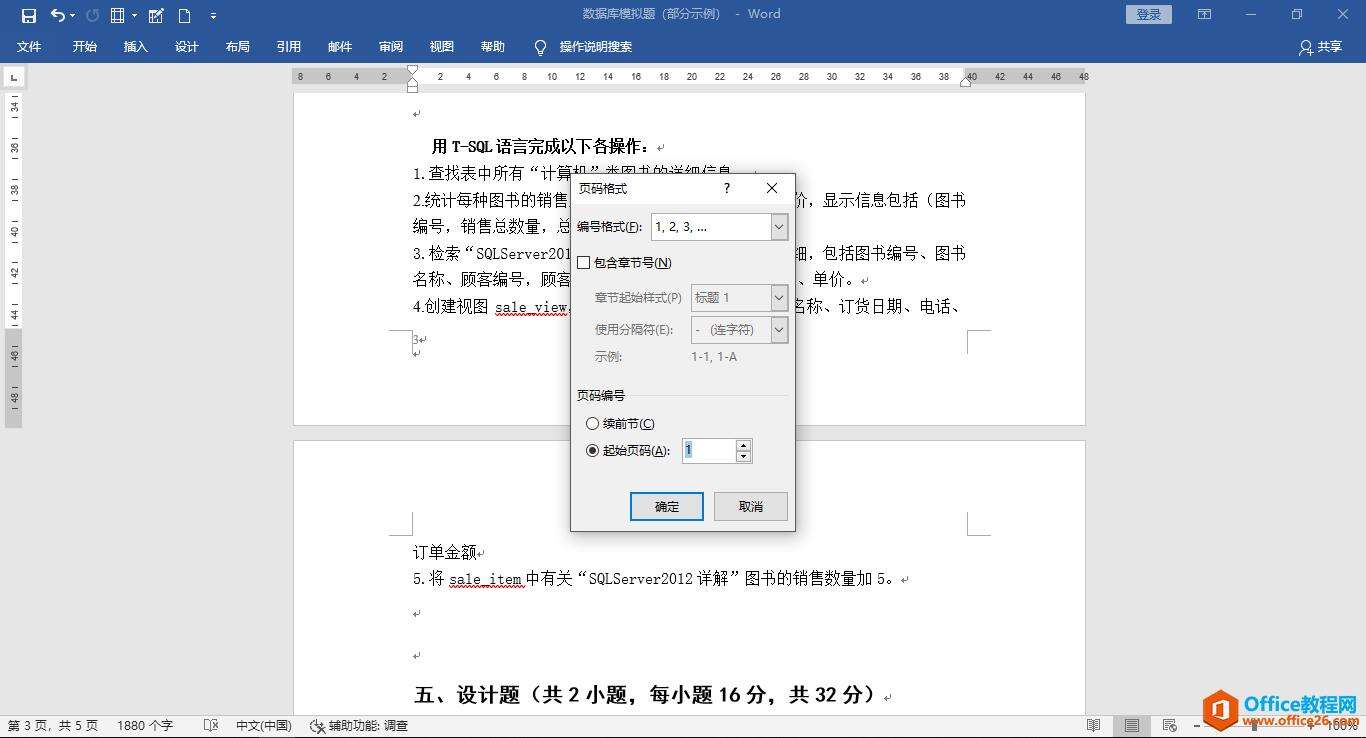Open the 帮助 ribbon tab
The width and height of the screenshot is (1366, 738).
[x=493, y=47]
